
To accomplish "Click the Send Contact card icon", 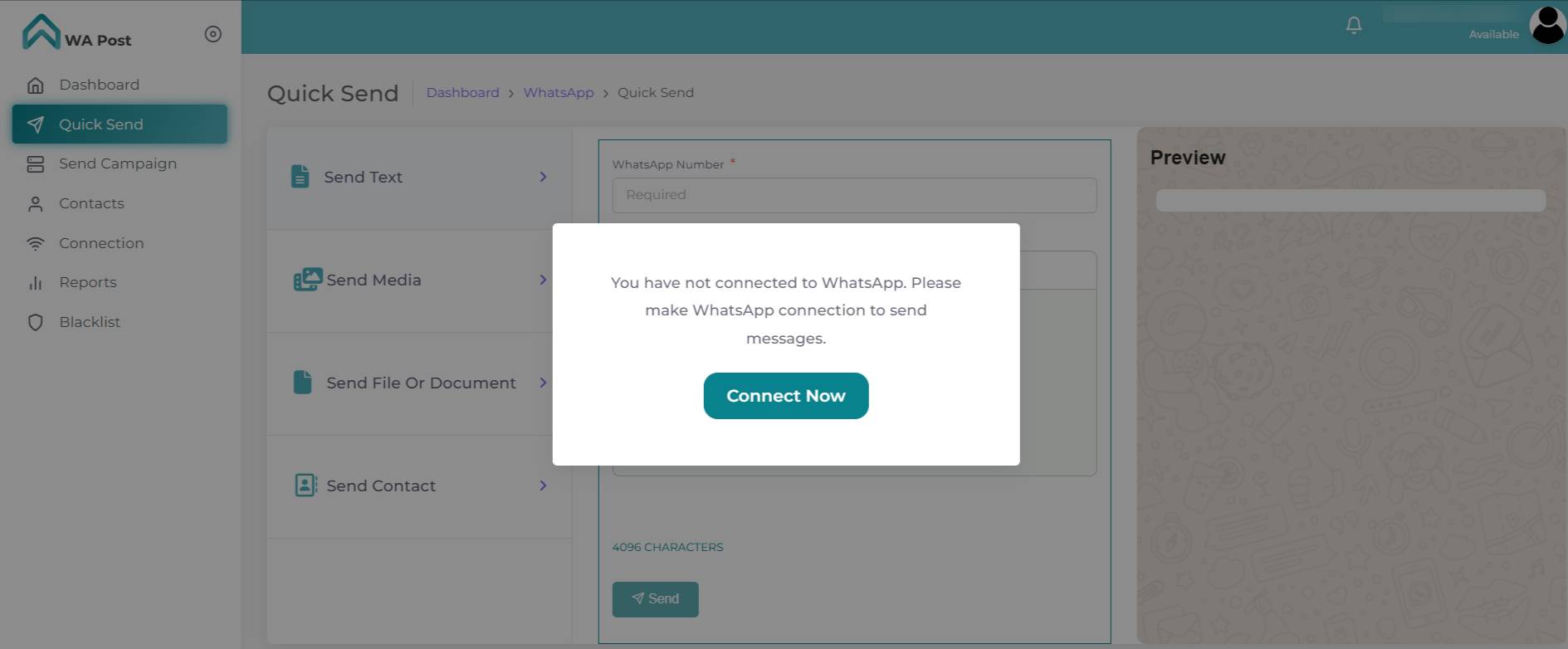I will (305, 486).
